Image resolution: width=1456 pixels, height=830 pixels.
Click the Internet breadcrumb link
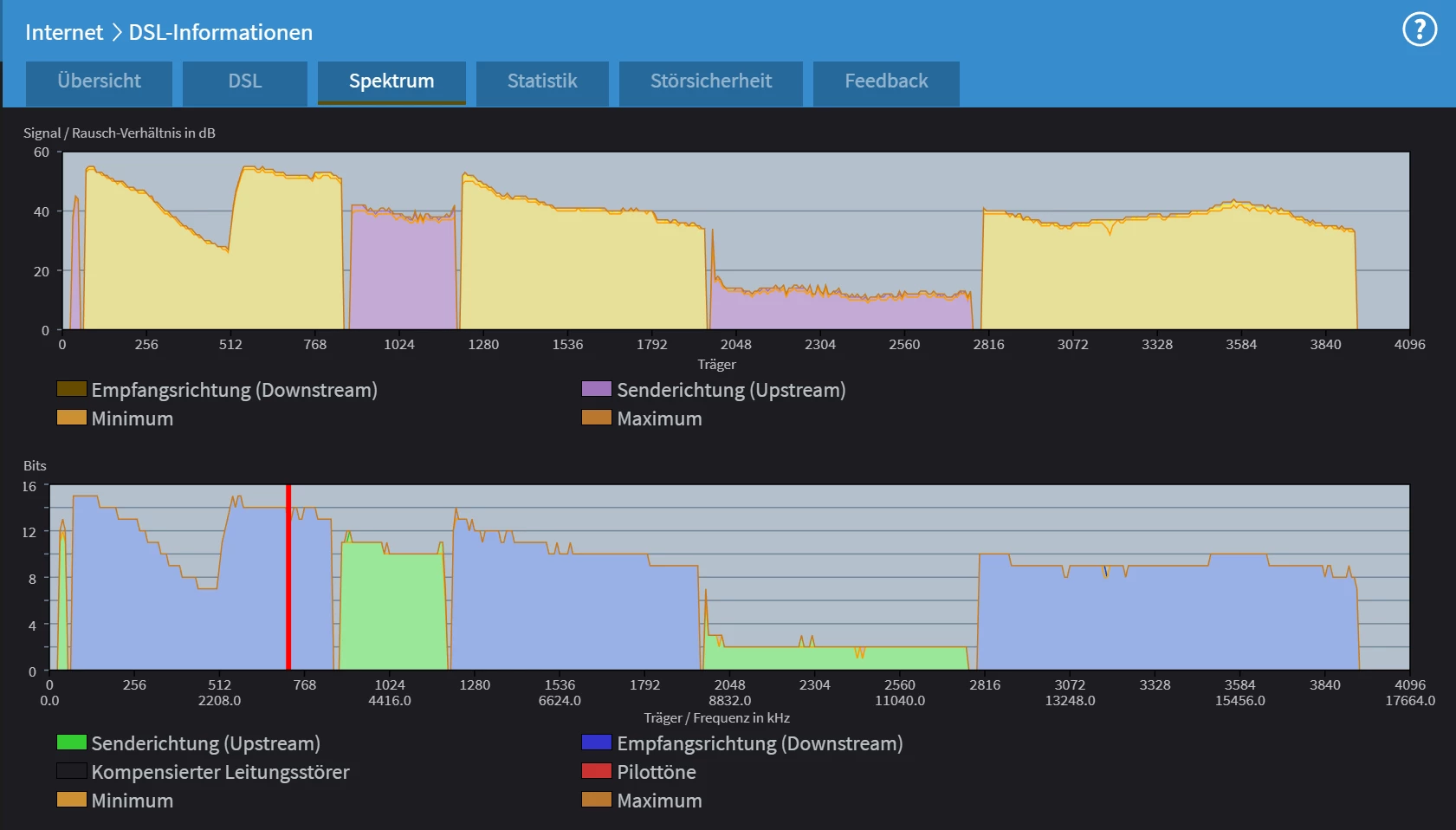(64, 32)
